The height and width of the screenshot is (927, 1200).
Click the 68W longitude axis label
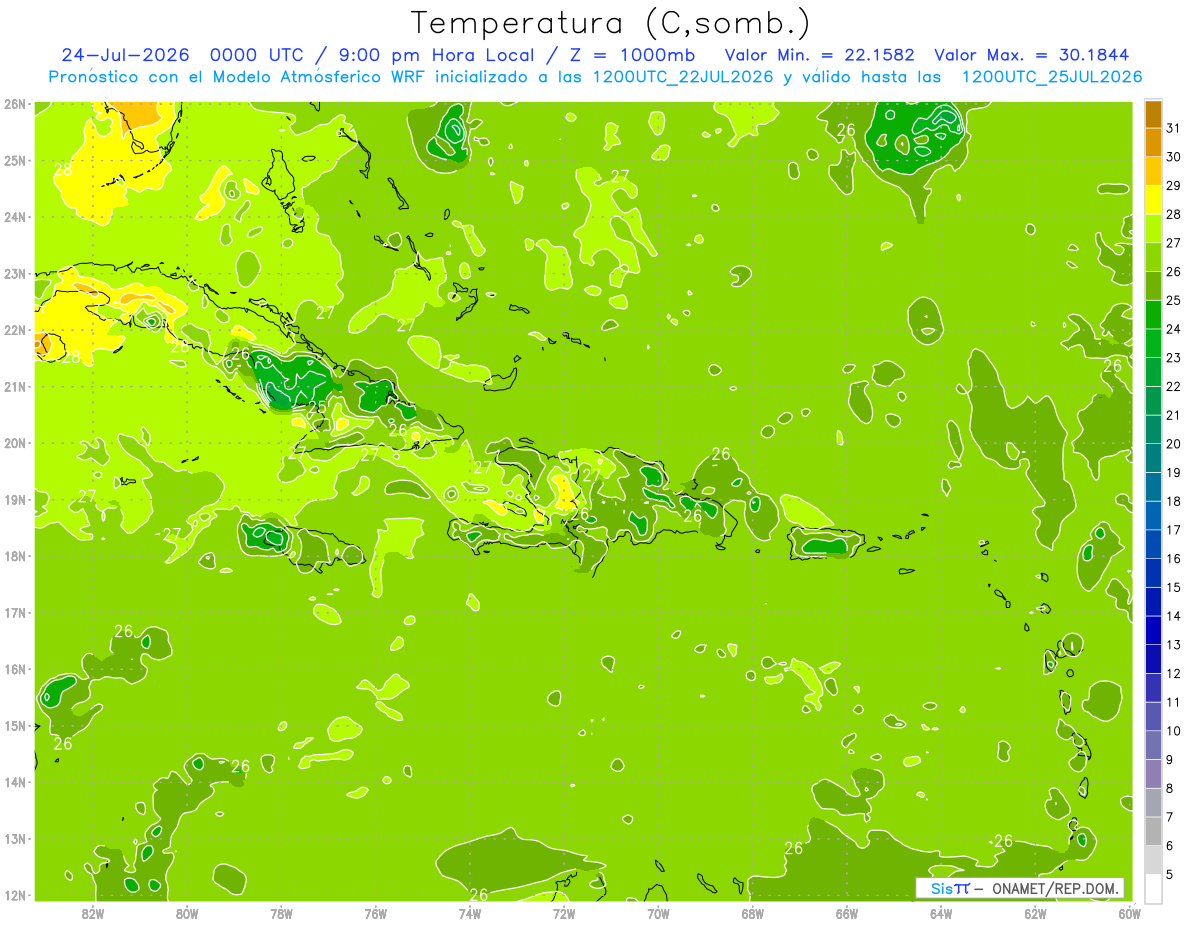753,912
